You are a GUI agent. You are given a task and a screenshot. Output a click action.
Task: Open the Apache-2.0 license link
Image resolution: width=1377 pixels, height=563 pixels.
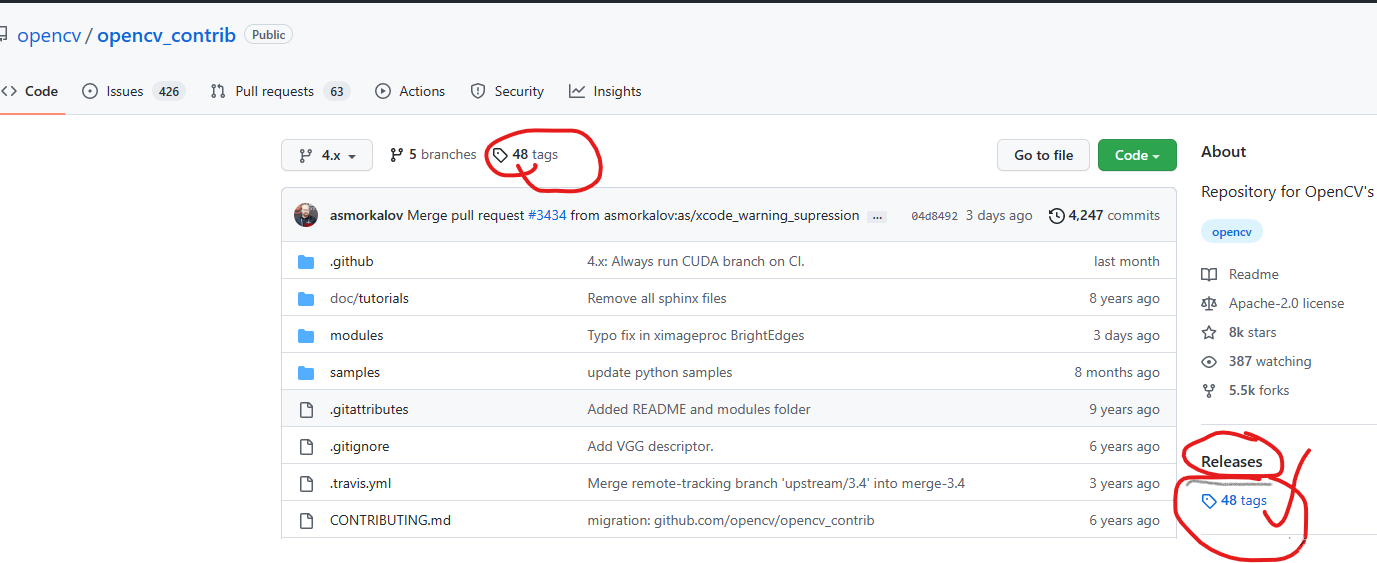click(1286, 303)
